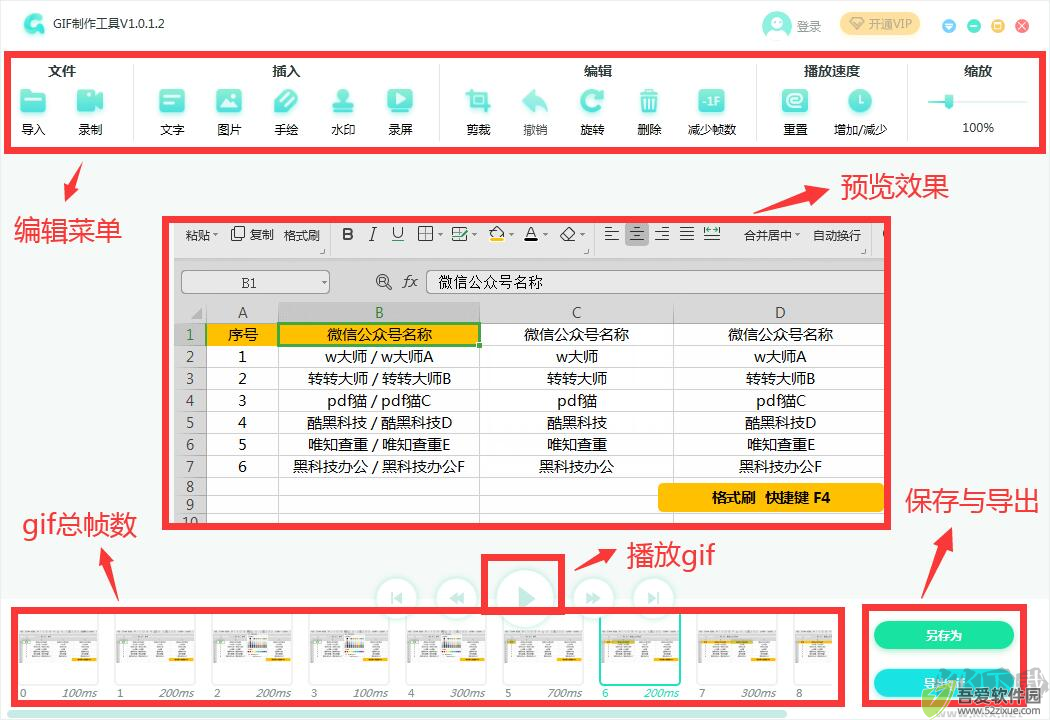Click the zoom slider handle under 缩放
Screen dimensions: 1050x720
pos(948,102)
